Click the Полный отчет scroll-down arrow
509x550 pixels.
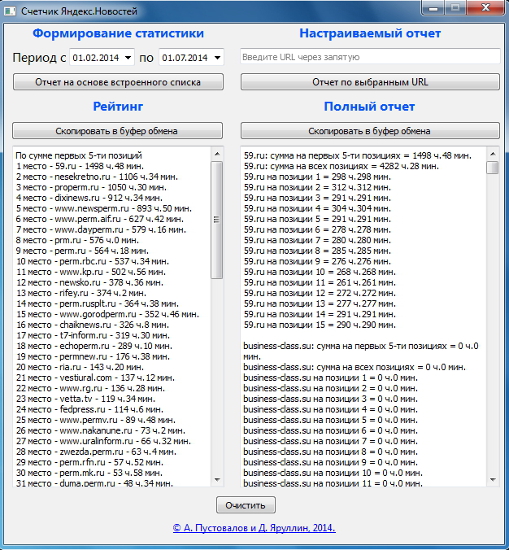pyautogui.click(x=493, y=479)
